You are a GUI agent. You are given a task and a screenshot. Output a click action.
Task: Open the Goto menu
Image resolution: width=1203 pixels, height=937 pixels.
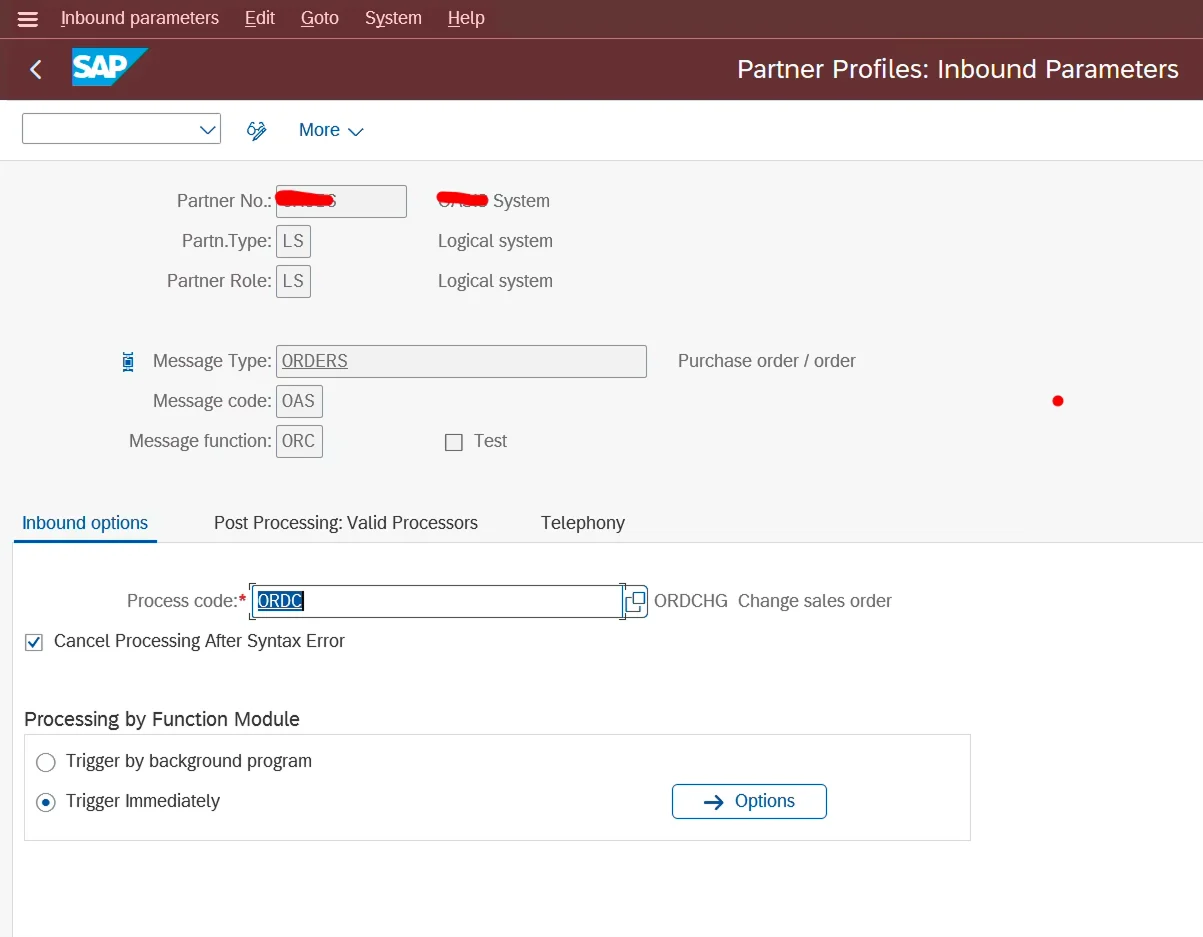320,18
